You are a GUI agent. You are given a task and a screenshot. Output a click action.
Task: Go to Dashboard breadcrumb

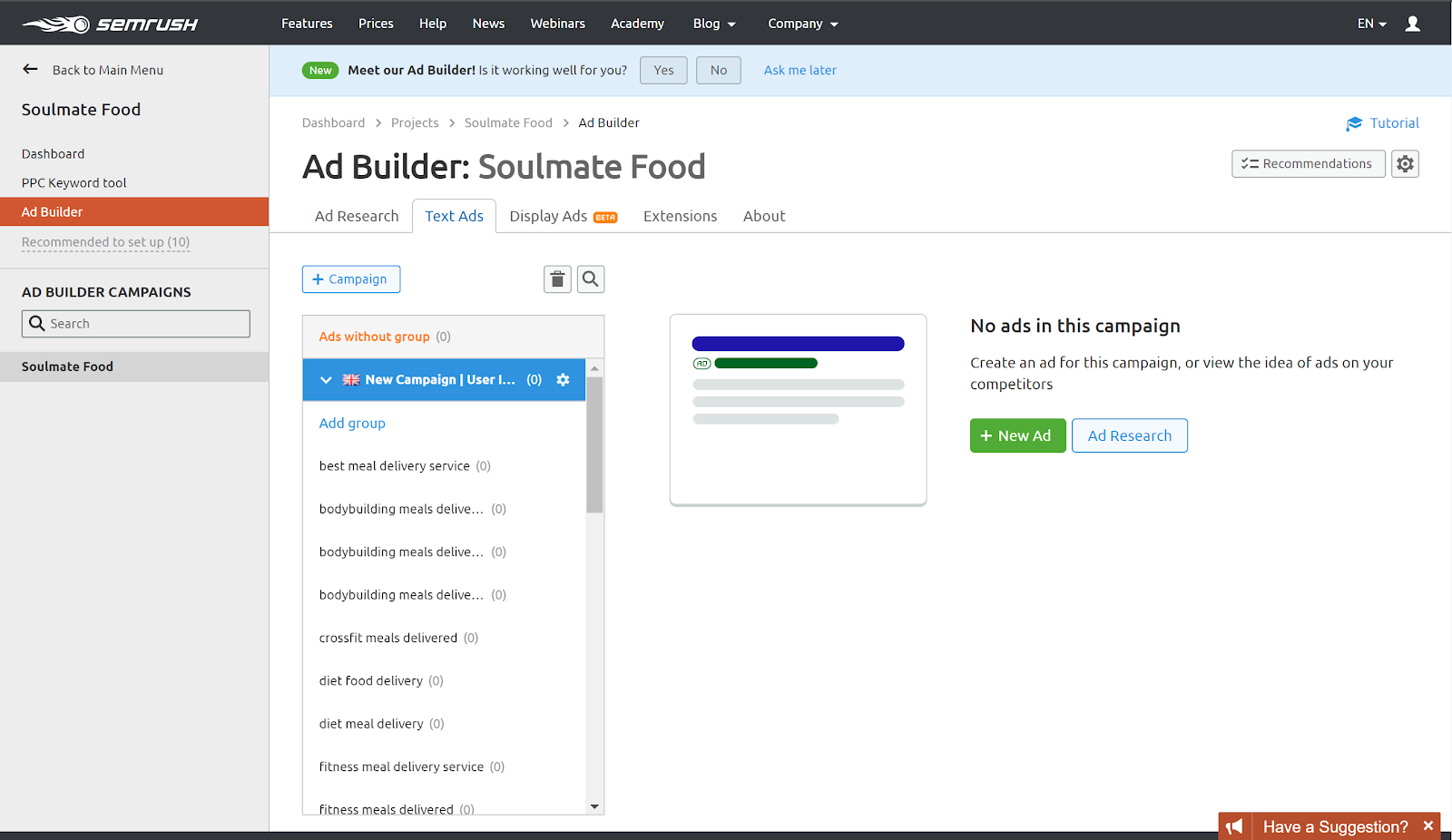333,122
